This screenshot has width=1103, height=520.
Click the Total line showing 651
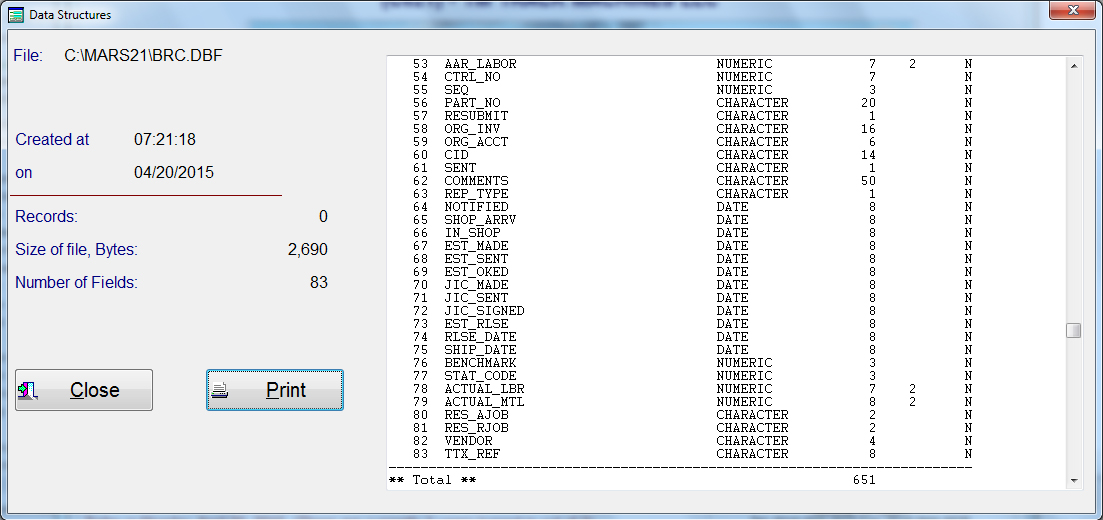[x=632, y=480]
